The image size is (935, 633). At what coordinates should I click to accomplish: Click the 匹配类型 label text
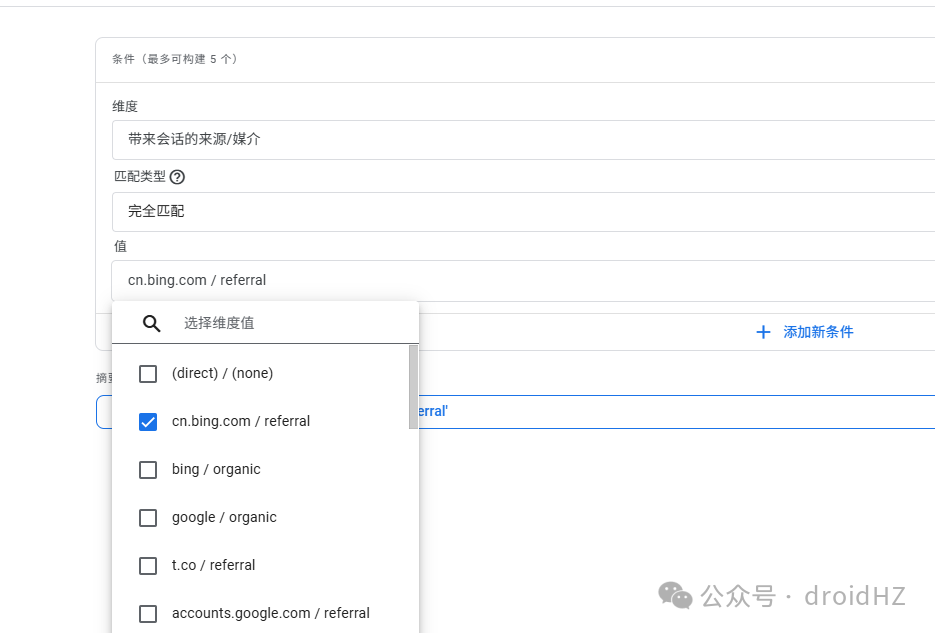(140, 176)
